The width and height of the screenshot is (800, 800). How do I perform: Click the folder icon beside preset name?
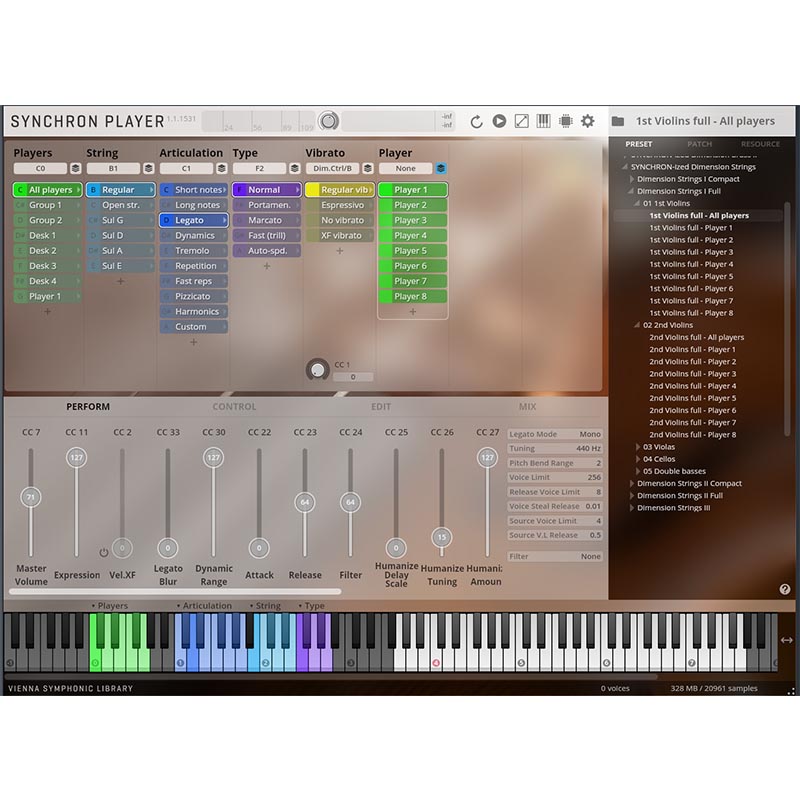click(618, 121)
